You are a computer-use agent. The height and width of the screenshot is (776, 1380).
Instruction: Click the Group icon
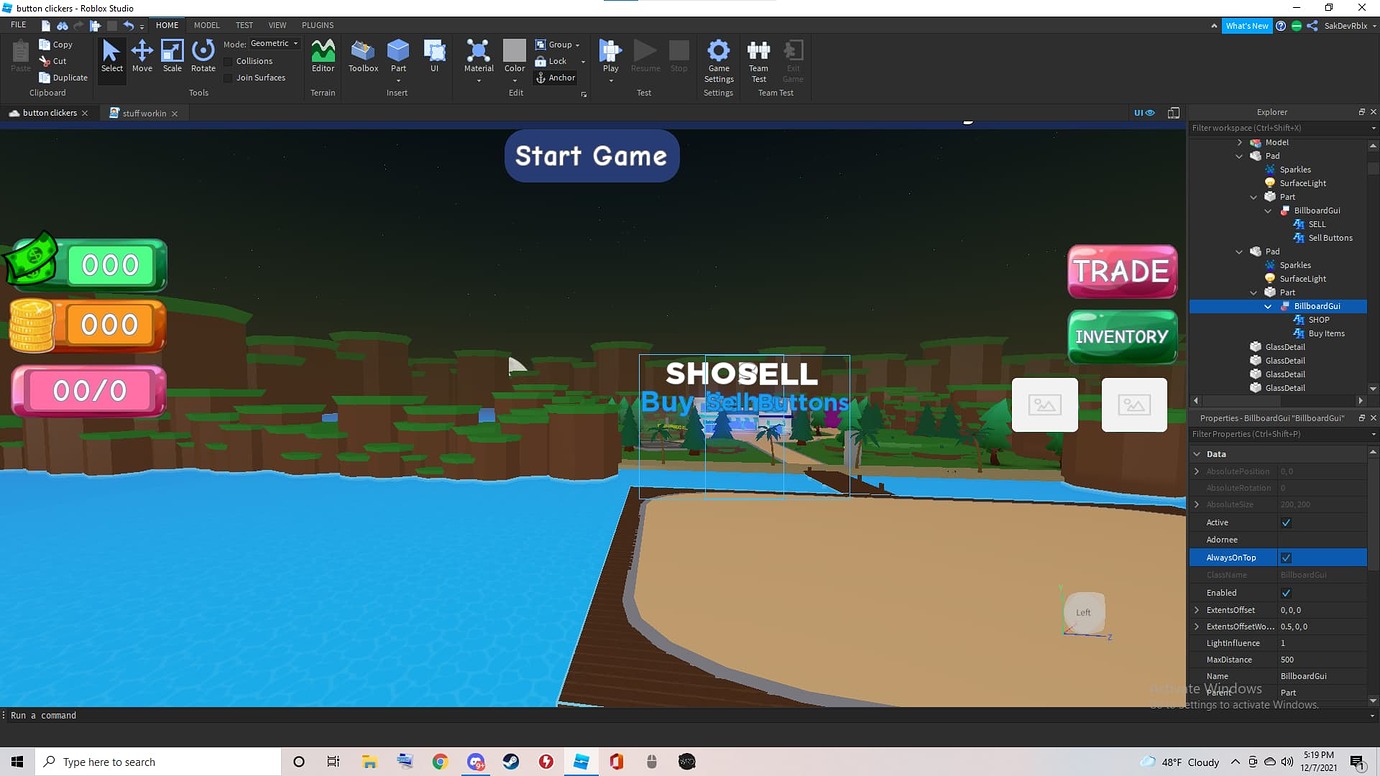pyautogui.click(x=541, y=44)
